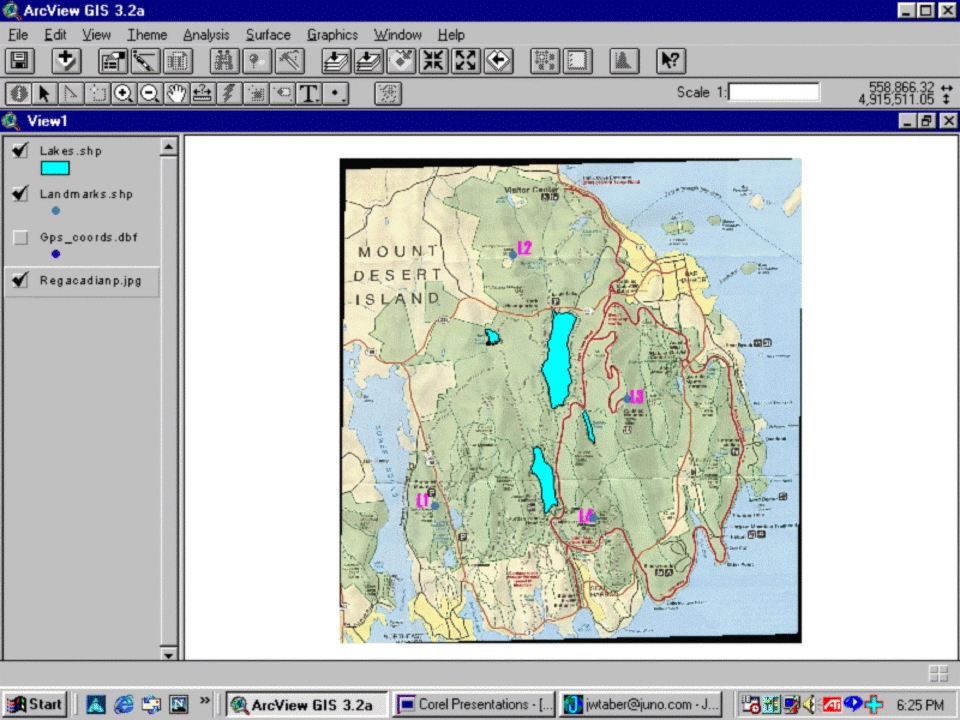Zoom to active themes
The image size is (960, 720).
point(369,61)
